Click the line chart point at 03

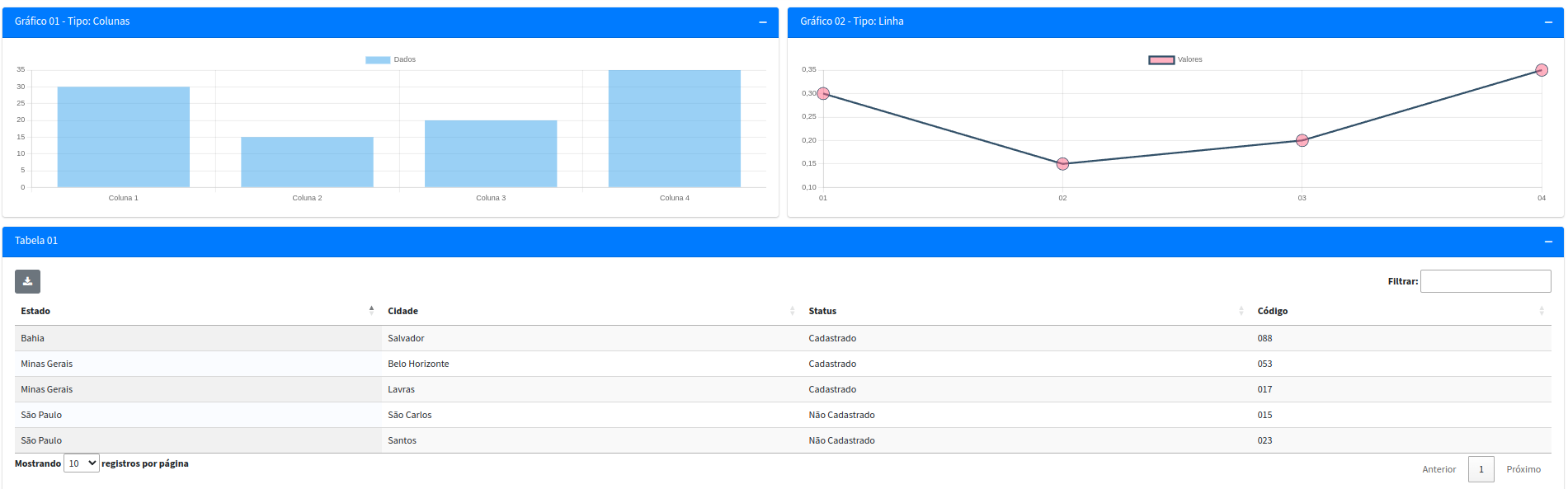[x=1302, y=140]
